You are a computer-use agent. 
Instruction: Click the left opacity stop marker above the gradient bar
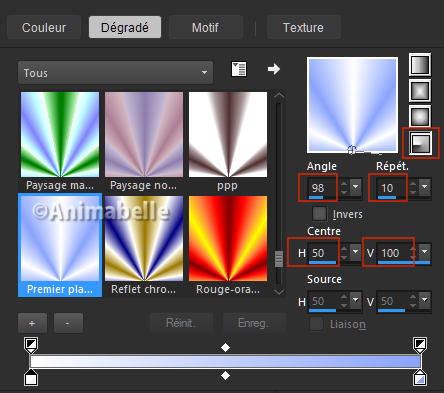point(31,345)
